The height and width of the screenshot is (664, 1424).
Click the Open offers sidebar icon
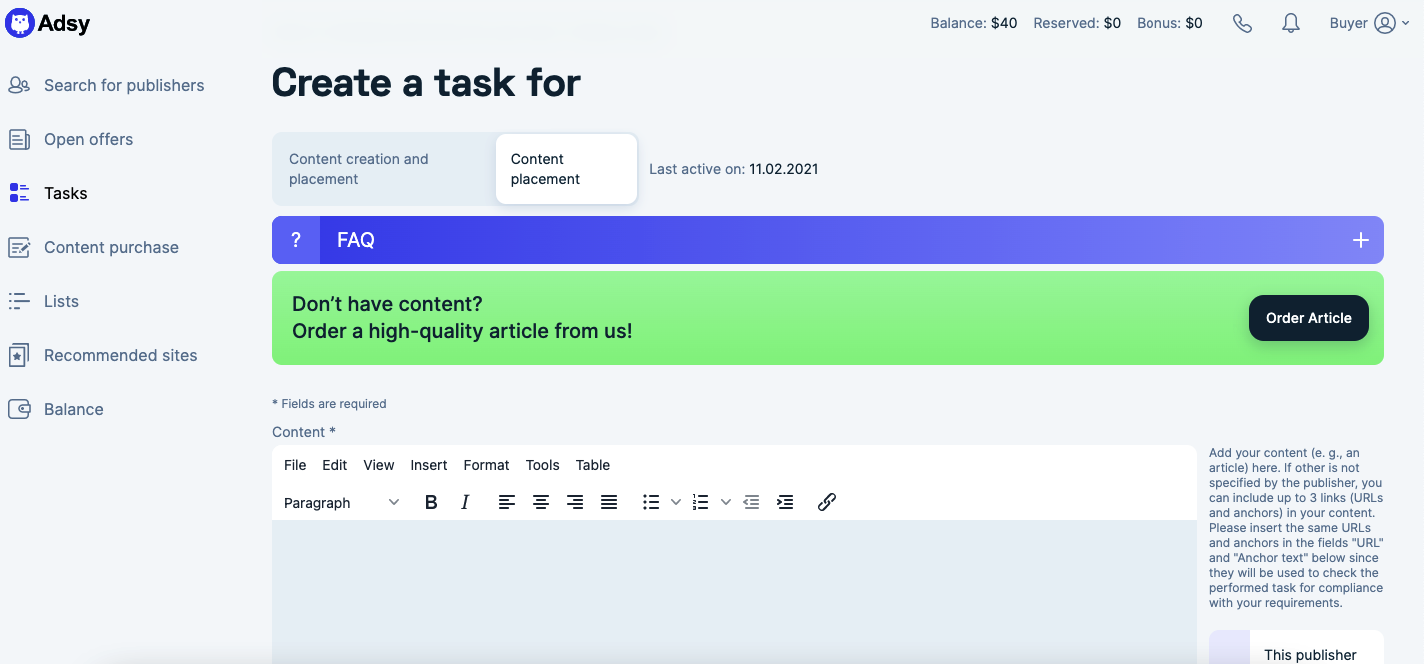pos(19,139)
